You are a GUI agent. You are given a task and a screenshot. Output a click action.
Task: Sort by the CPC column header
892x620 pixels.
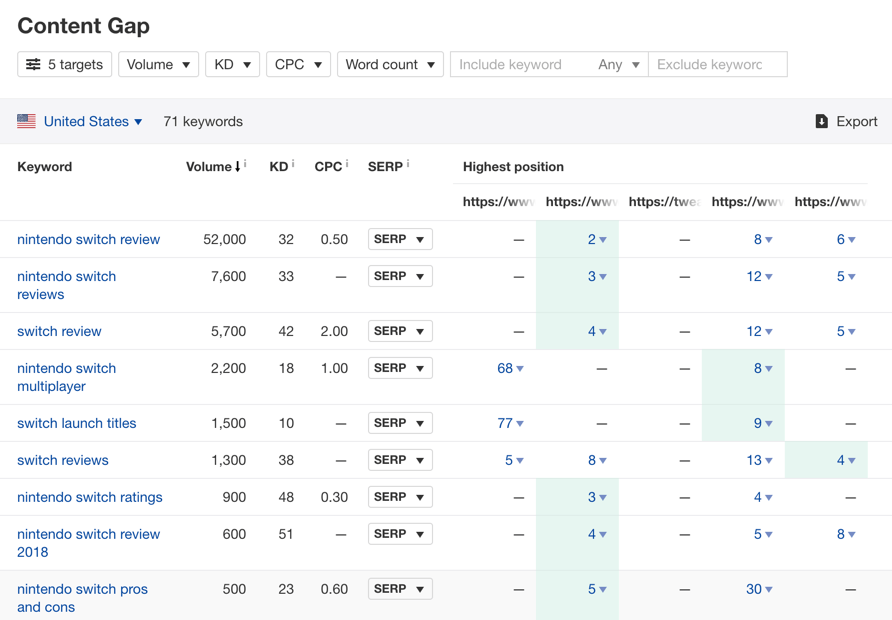[328, 167]
